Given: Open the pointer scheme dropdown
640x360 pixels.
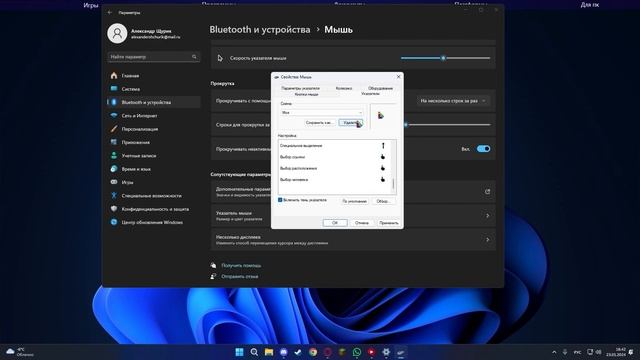Looking at the screenshot, I should coord(321,112).
